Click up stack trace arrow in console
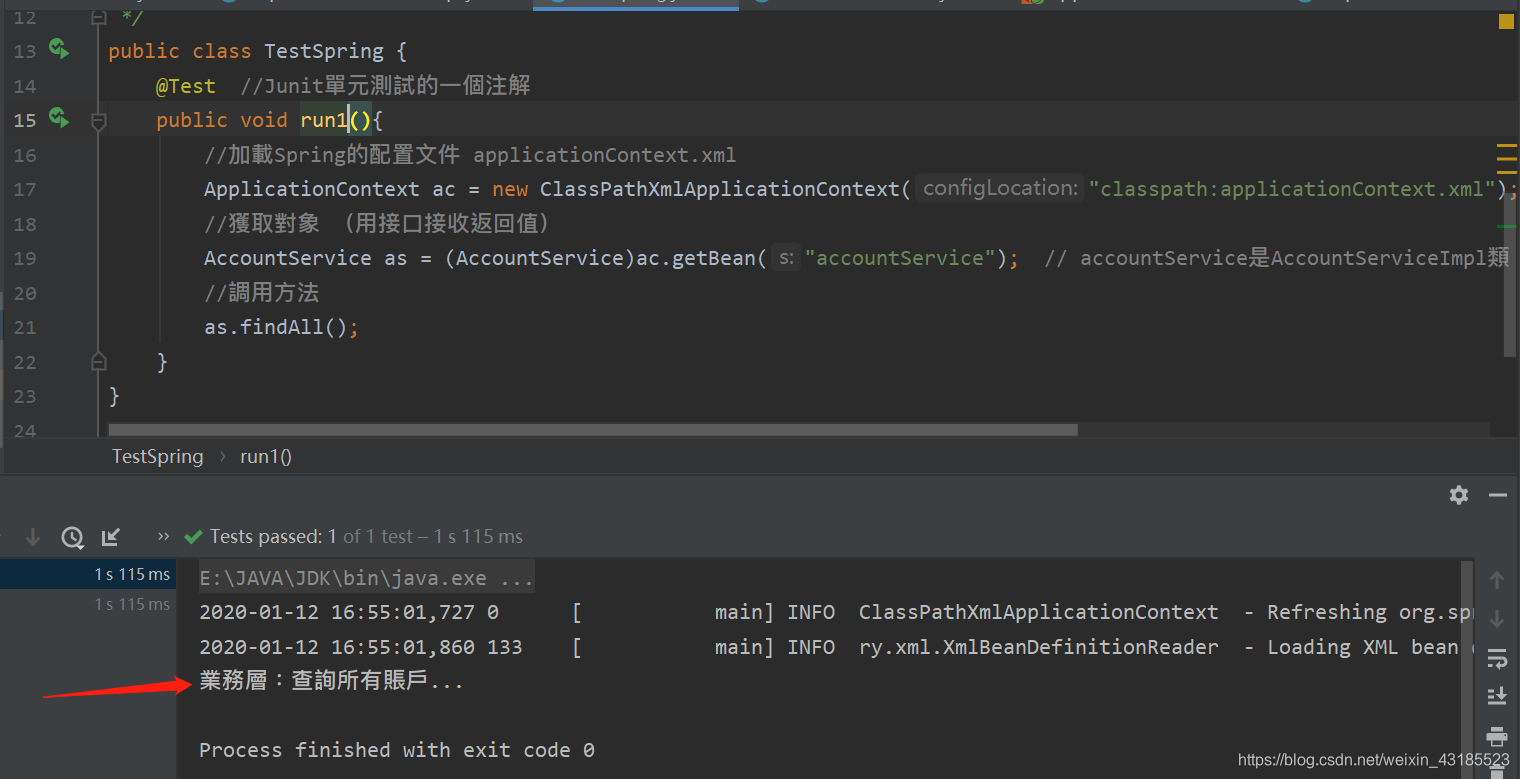 point(1497,579)
